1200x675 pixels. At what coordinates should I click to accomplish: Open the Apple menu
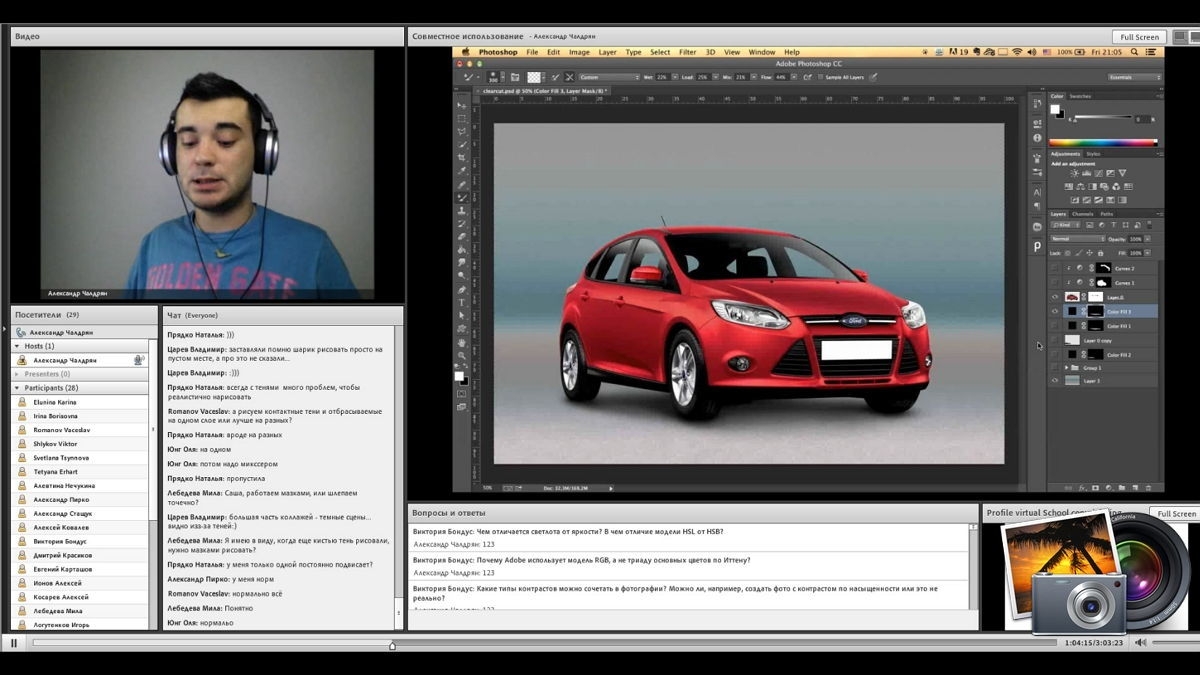click(x=465, y=52)
